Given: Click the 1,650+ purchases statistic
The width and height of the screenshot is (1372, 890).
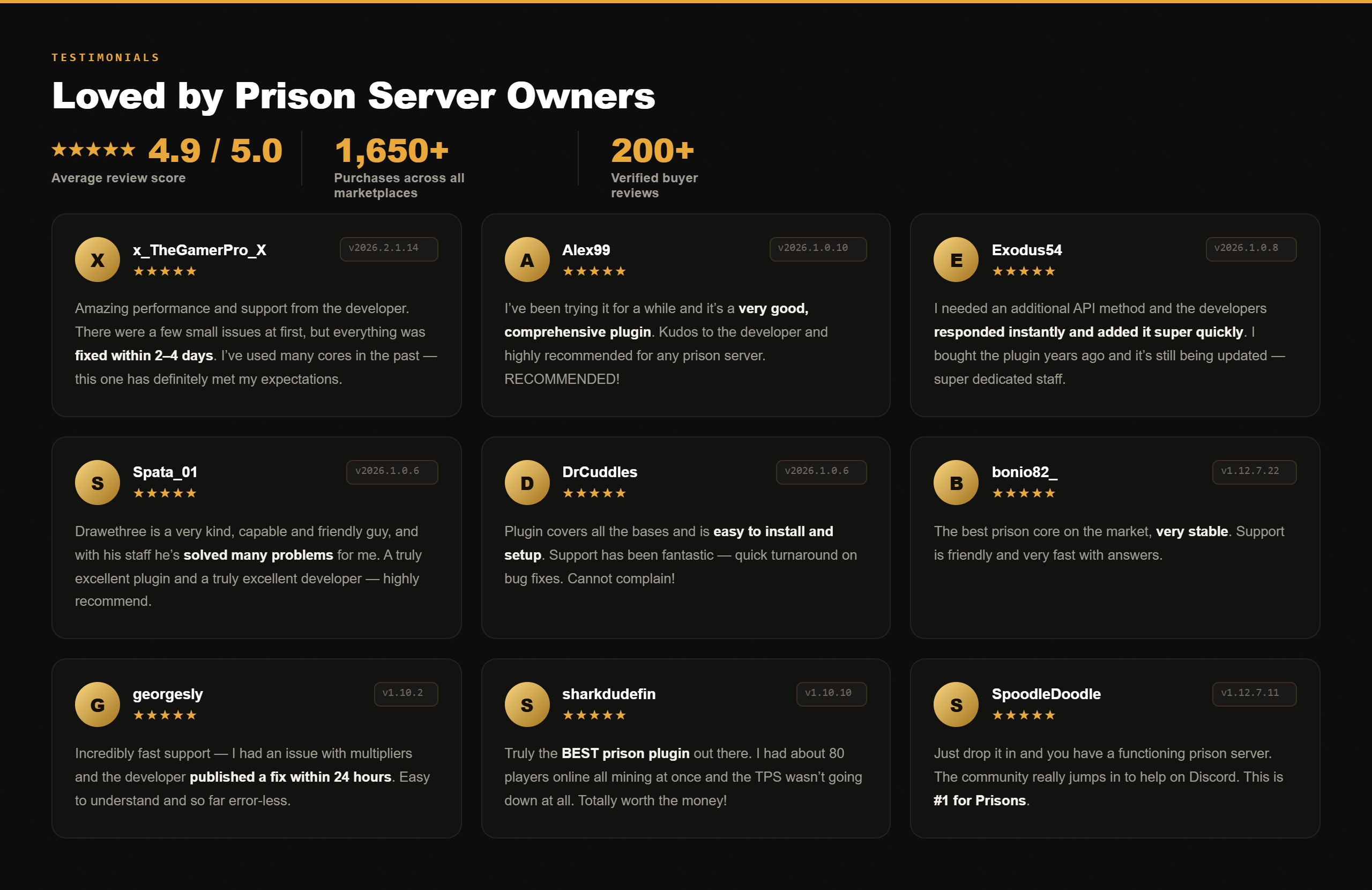Looking at the screenshot, I should click(391, 151).
